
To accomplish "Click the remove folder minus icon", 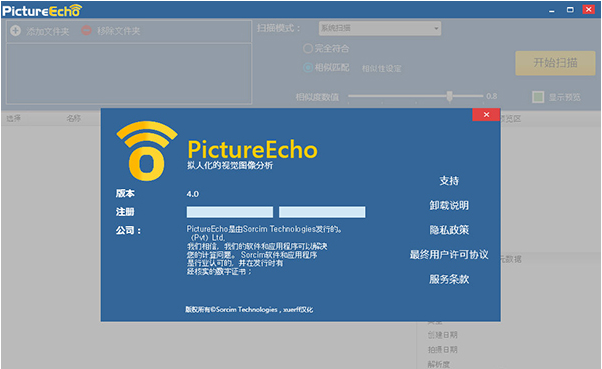I will 86,30.
